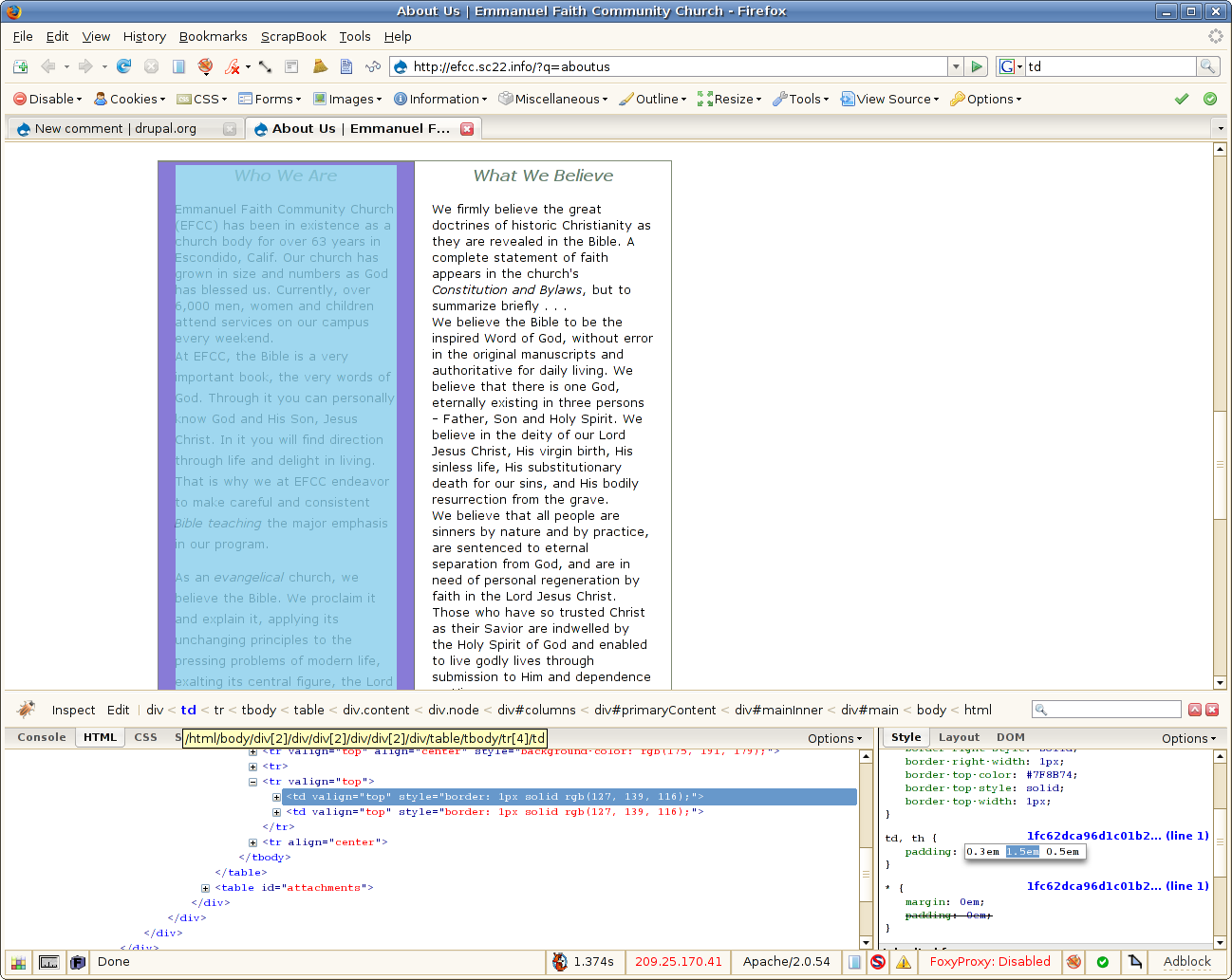Switch to the Layout tab
This screenshot has width=1232, height=980.
coord(959,737)
